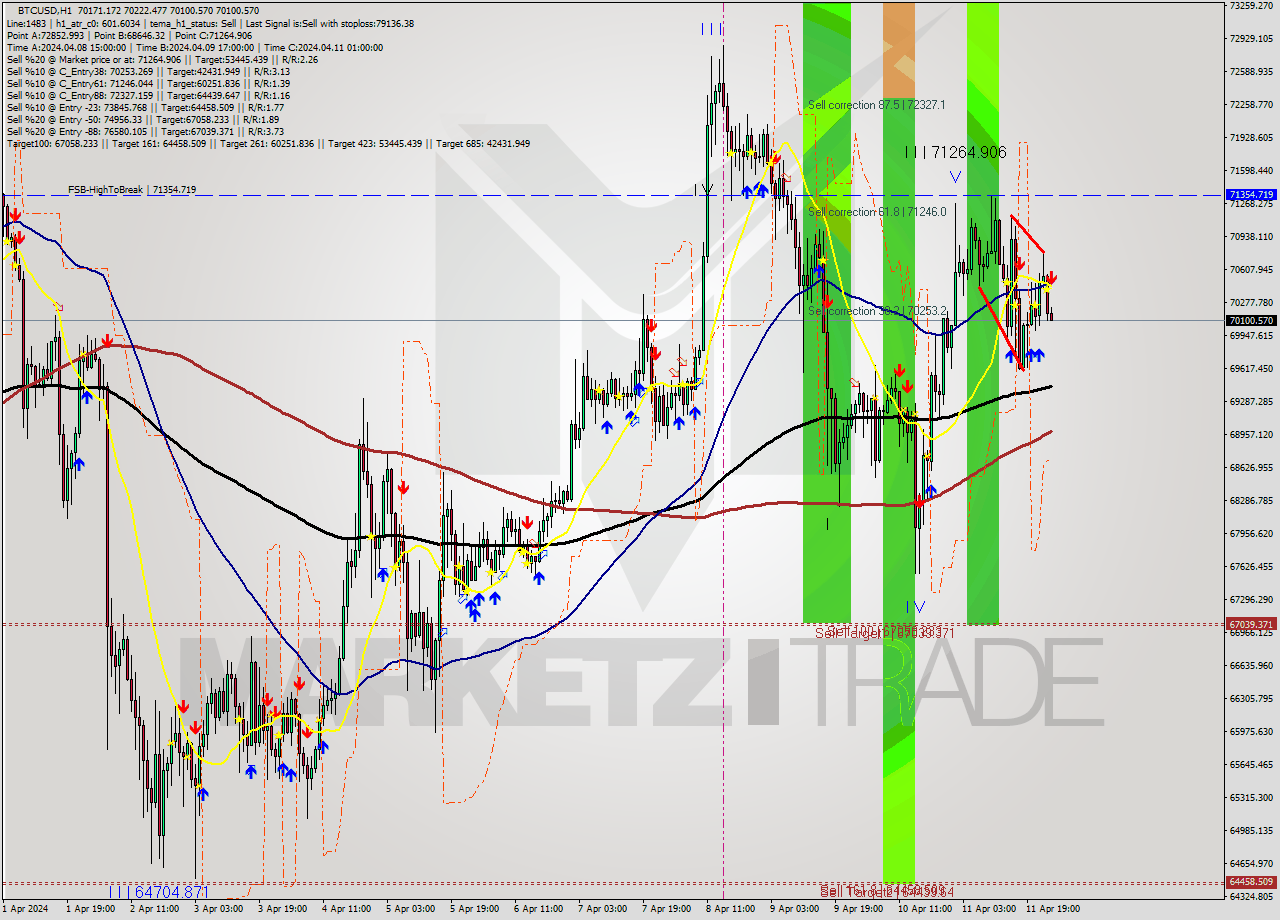Viewport: 1280px width, 920px height.
Task: Click price axis value 70938.110
Action: click(x=1251, y=237)
